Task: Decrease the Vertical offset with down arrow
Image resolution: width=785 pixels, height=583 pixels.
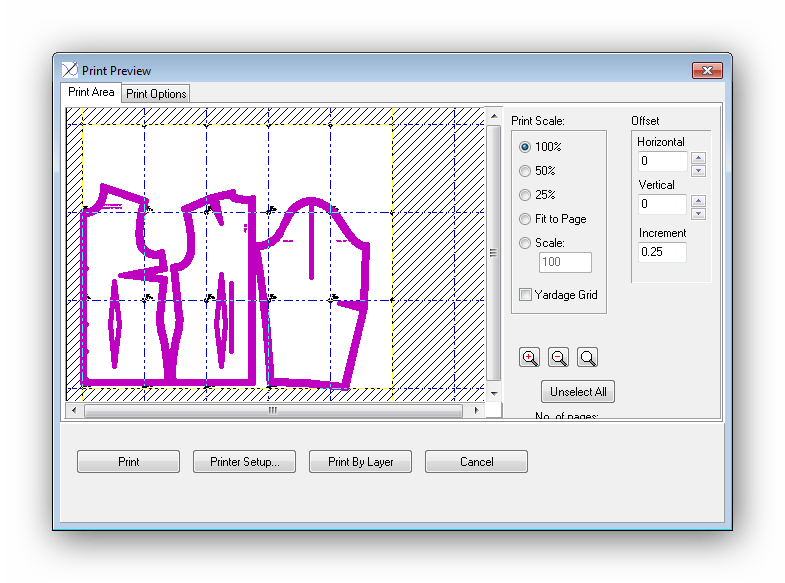Action: click(x=698, y=214)
